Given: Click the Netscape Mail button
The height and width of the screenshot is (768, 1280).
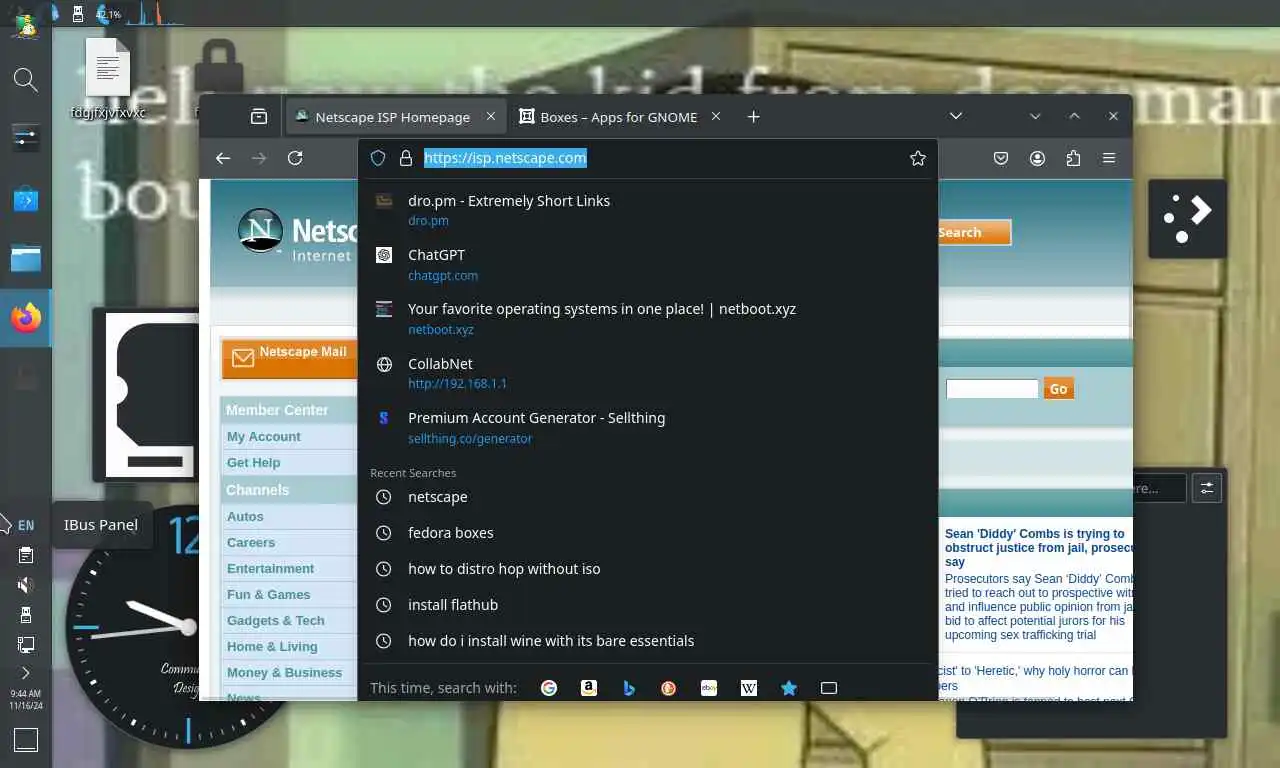Looking at the screenshot, I should pyautogui.click(x=289, y=357).
